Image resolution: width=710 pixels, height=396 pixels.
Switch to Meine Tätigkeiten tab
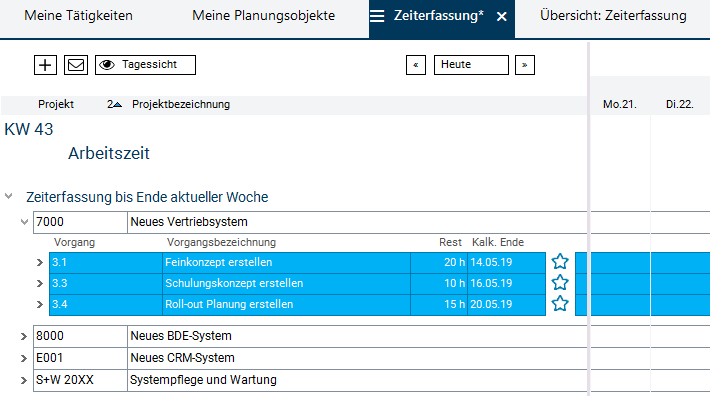click(78, 16)
